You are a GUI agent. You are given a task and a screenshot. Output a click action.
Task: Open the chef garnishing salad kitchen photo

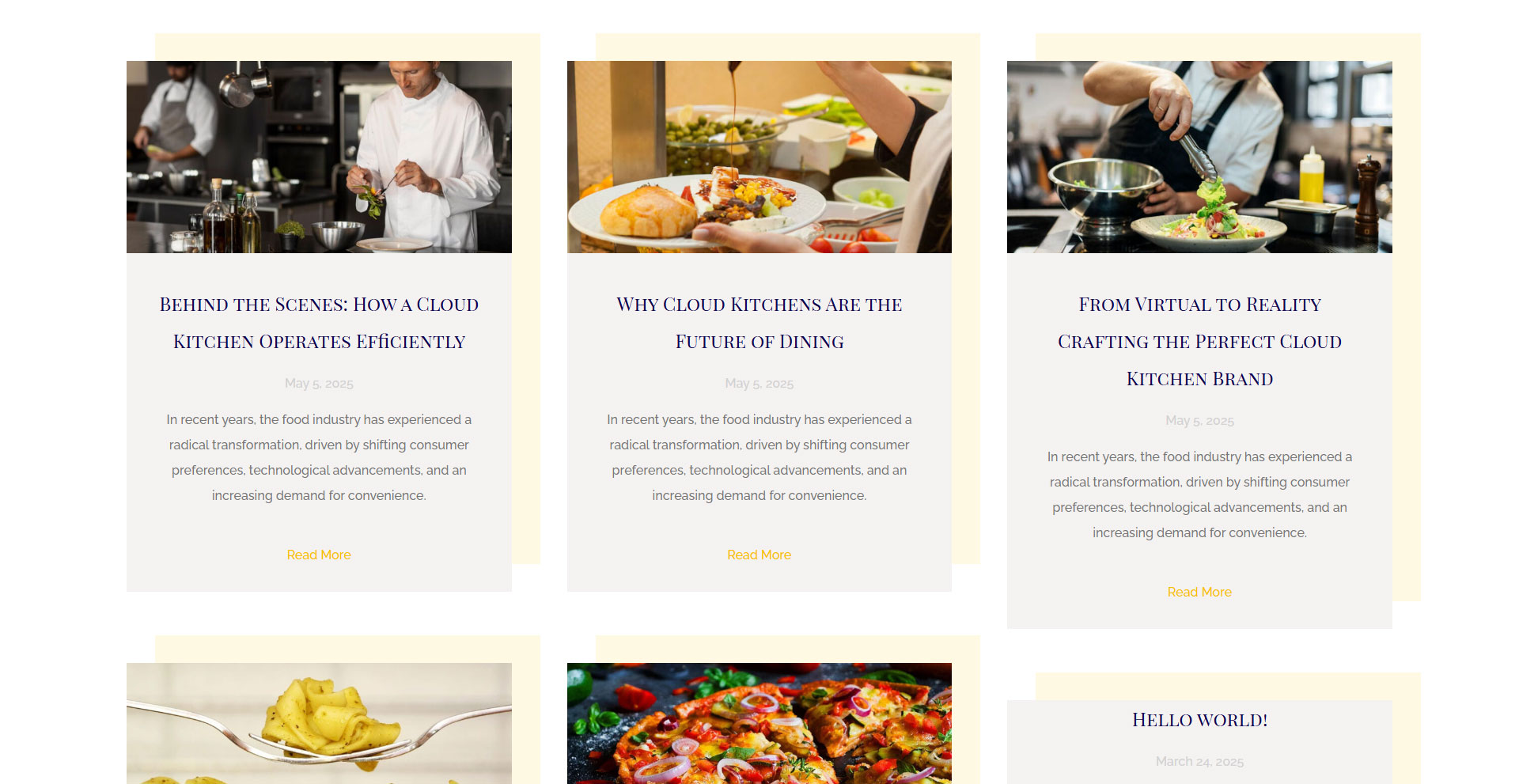point(319,157)
